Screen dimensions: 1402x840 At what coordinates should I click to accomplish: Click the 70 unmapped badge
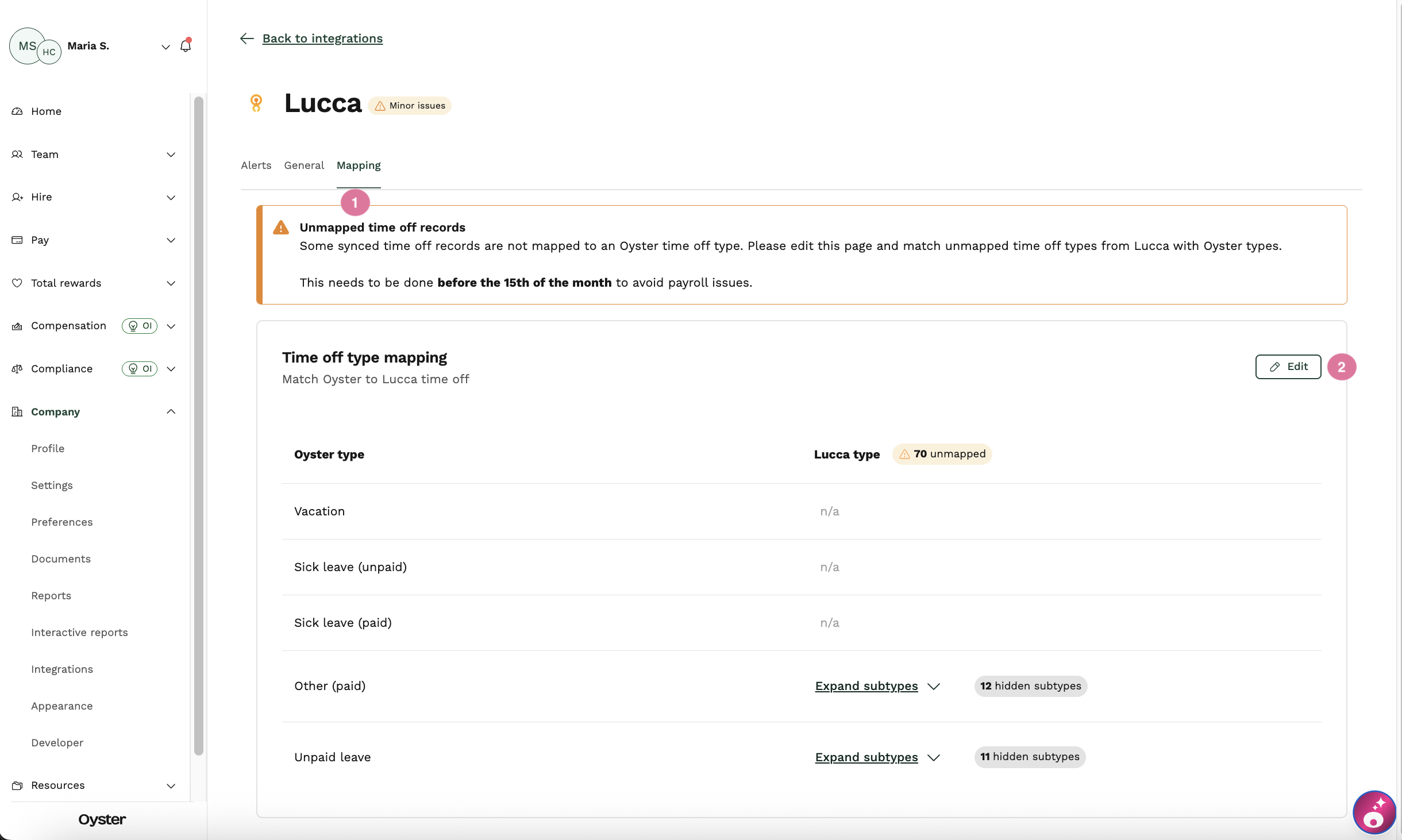tap(942, 454)
